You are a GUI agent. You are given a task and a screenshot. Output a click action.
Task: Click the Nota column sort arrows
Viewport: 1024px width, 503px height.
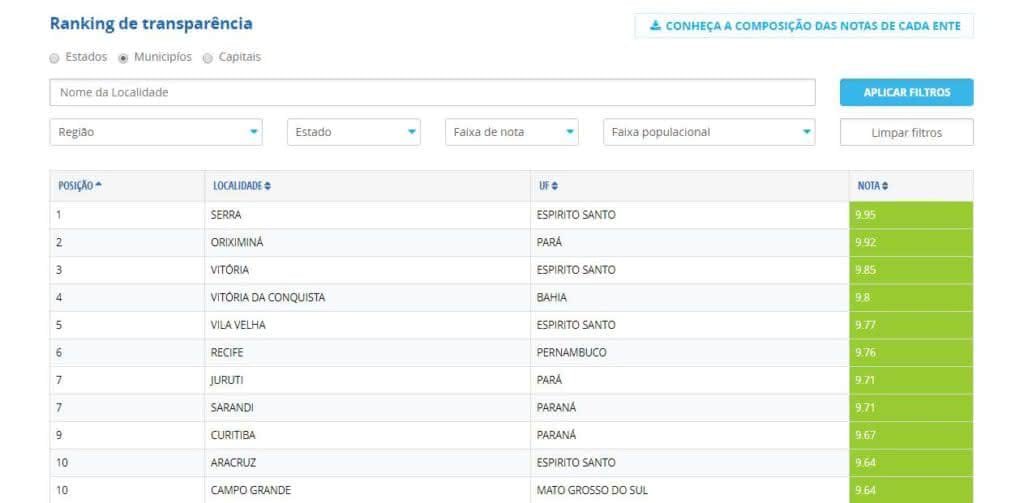click(x=885, y=186)
